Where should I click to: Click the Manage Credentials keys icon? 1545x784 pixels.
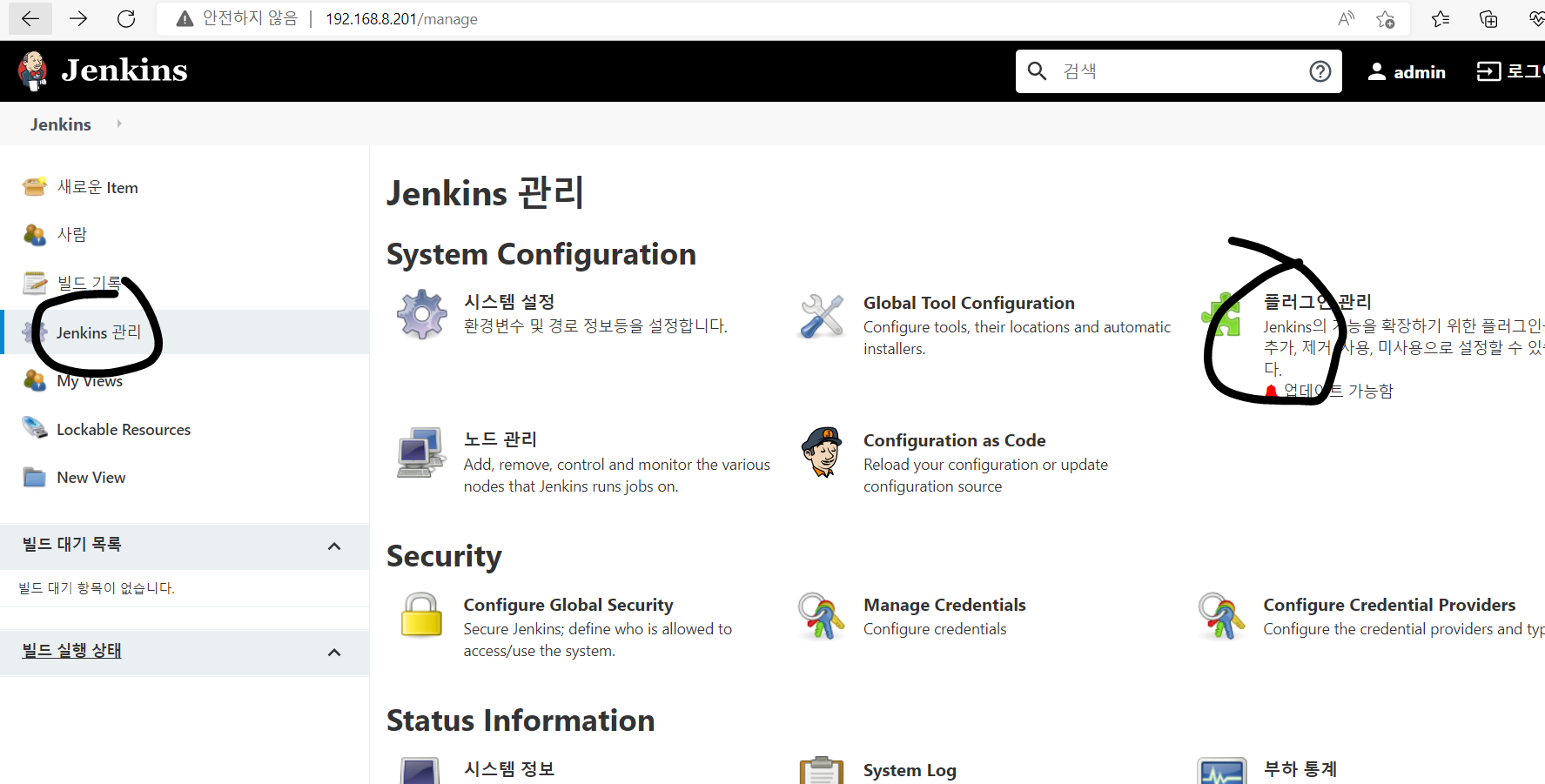click(822, 615)
